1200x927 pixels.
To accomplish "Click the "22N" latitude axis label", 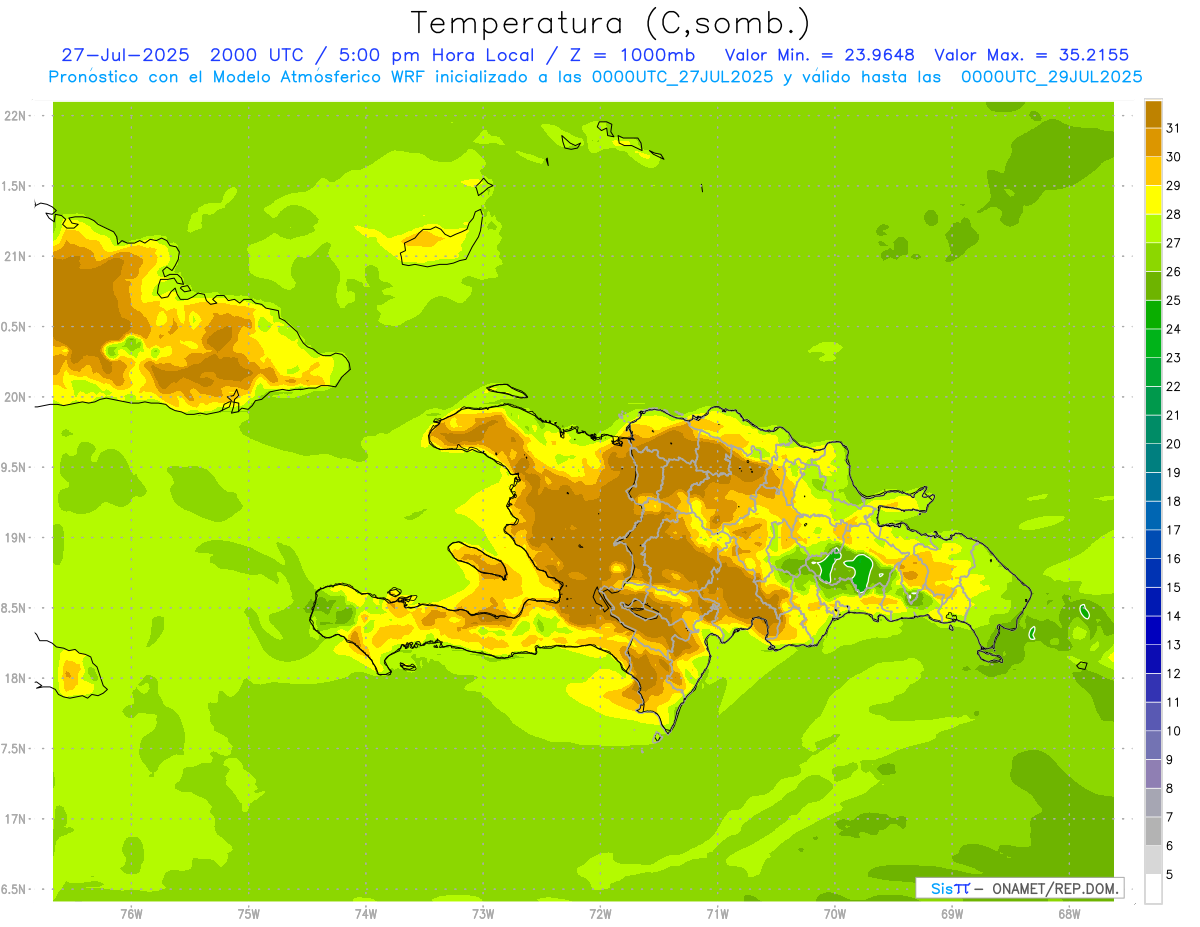I will 16,116.
